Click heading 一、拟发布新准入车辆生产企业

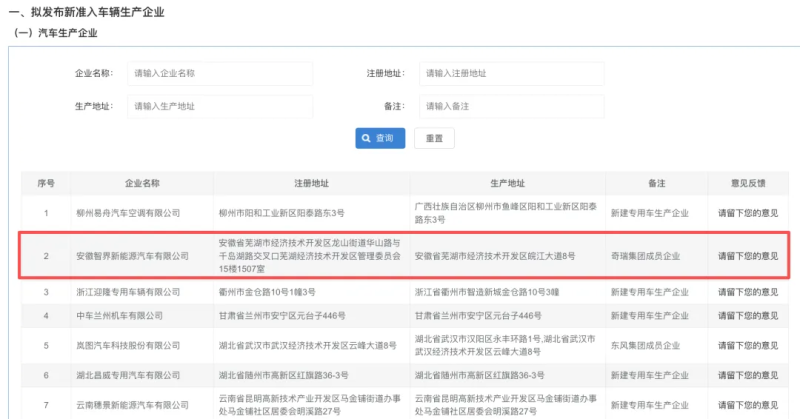86,12
